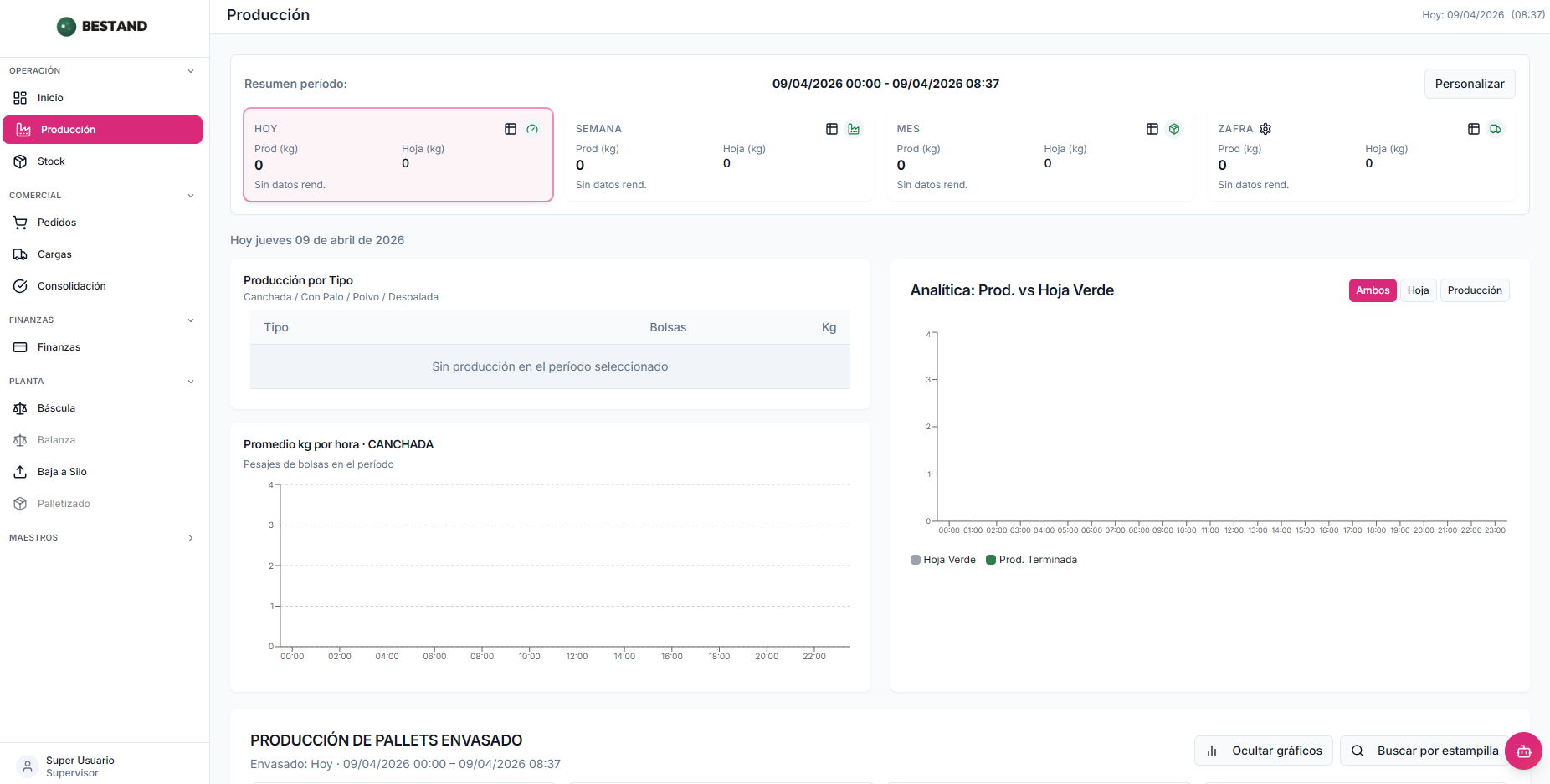The image size is (1550, 784).
Task: Switch analytics chart to Hoja only
Action: [x=1418, y=290]
